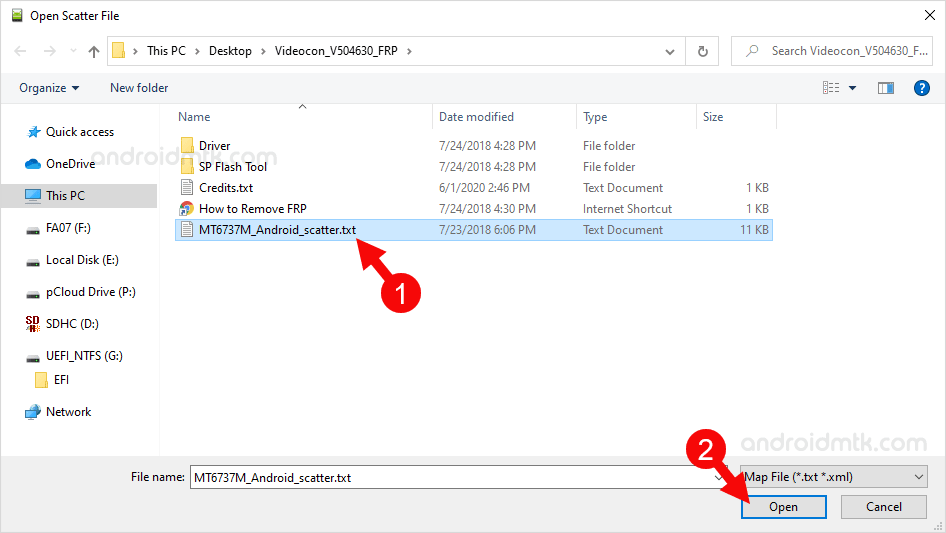Click the Refresh button in address bar
The height and width of the screenshot is (533, 946).
[703, 51]
